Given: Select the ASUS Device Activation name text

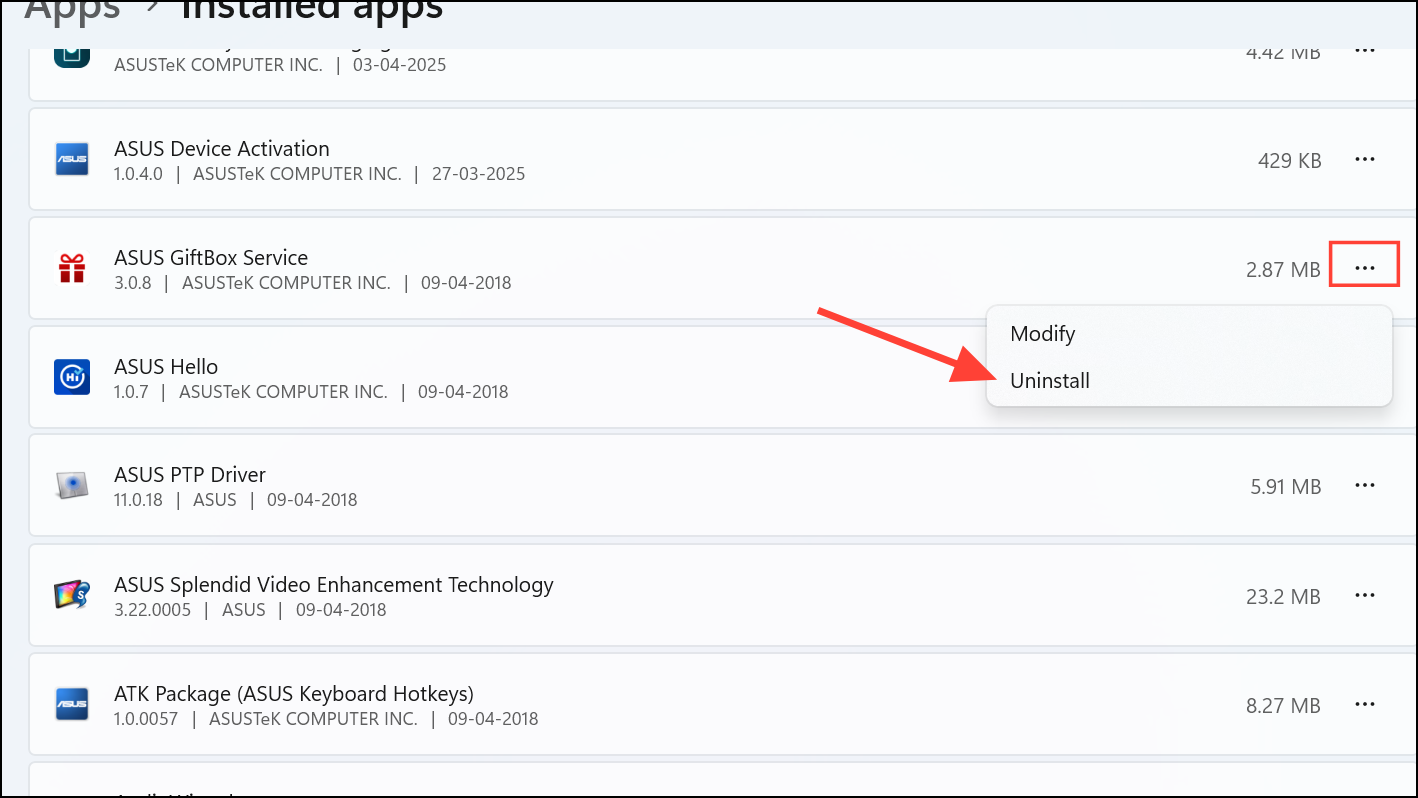Looking at the screenshot, I should click(222, 149).
